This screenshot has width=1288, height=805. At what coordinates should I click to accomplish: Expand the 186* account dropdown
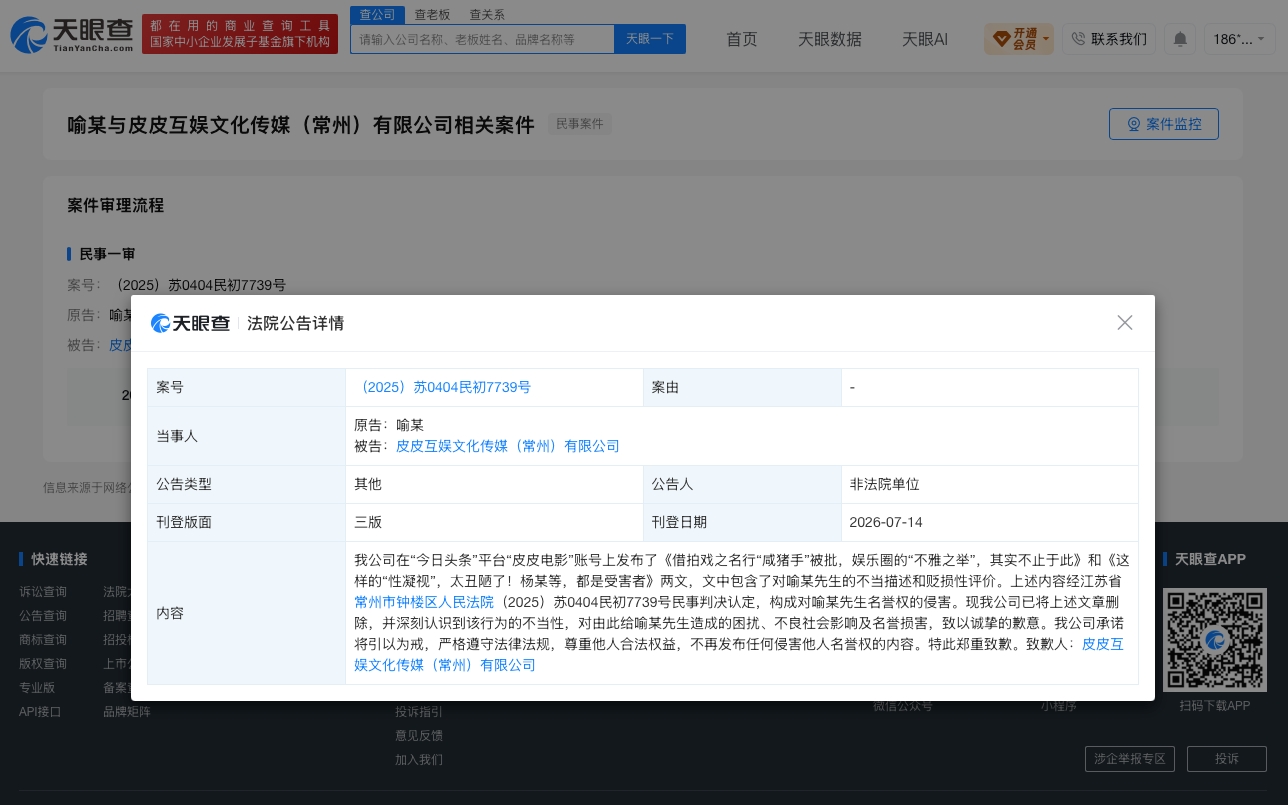pyautogui.click(x=1240, y=39)
